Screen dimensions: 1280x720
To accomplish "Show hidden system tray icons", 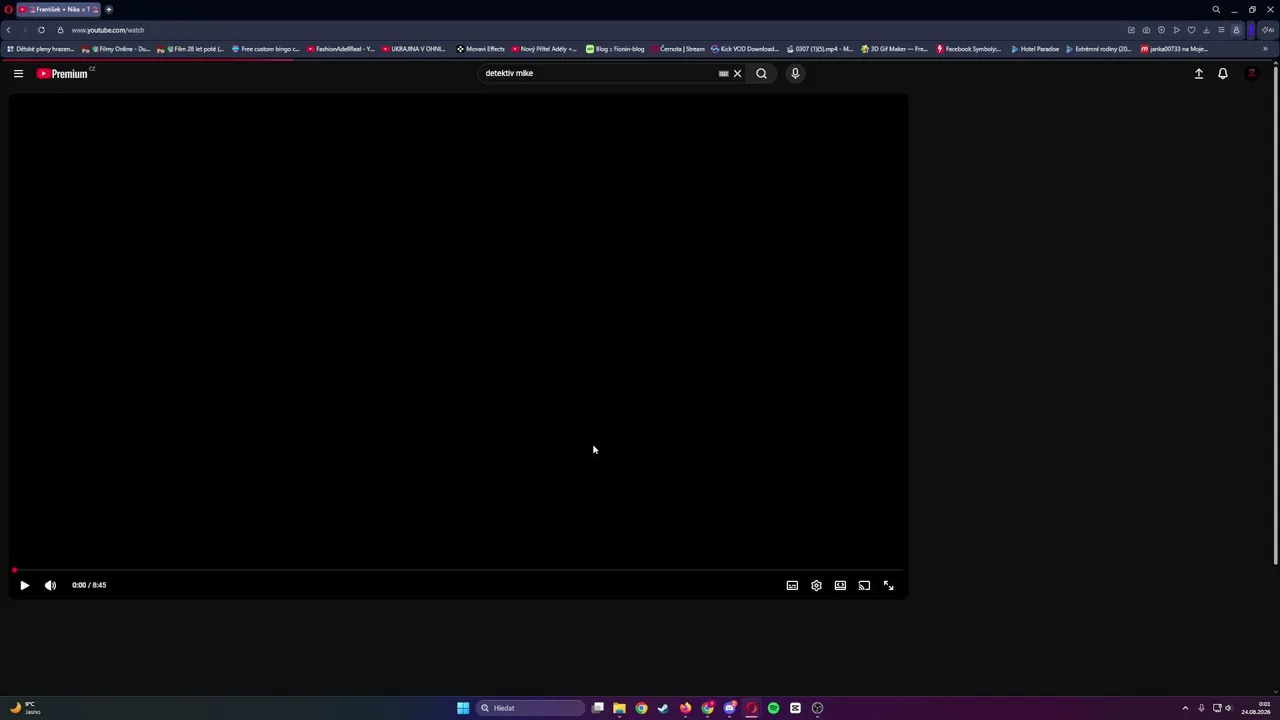I will pos(1185,708).
